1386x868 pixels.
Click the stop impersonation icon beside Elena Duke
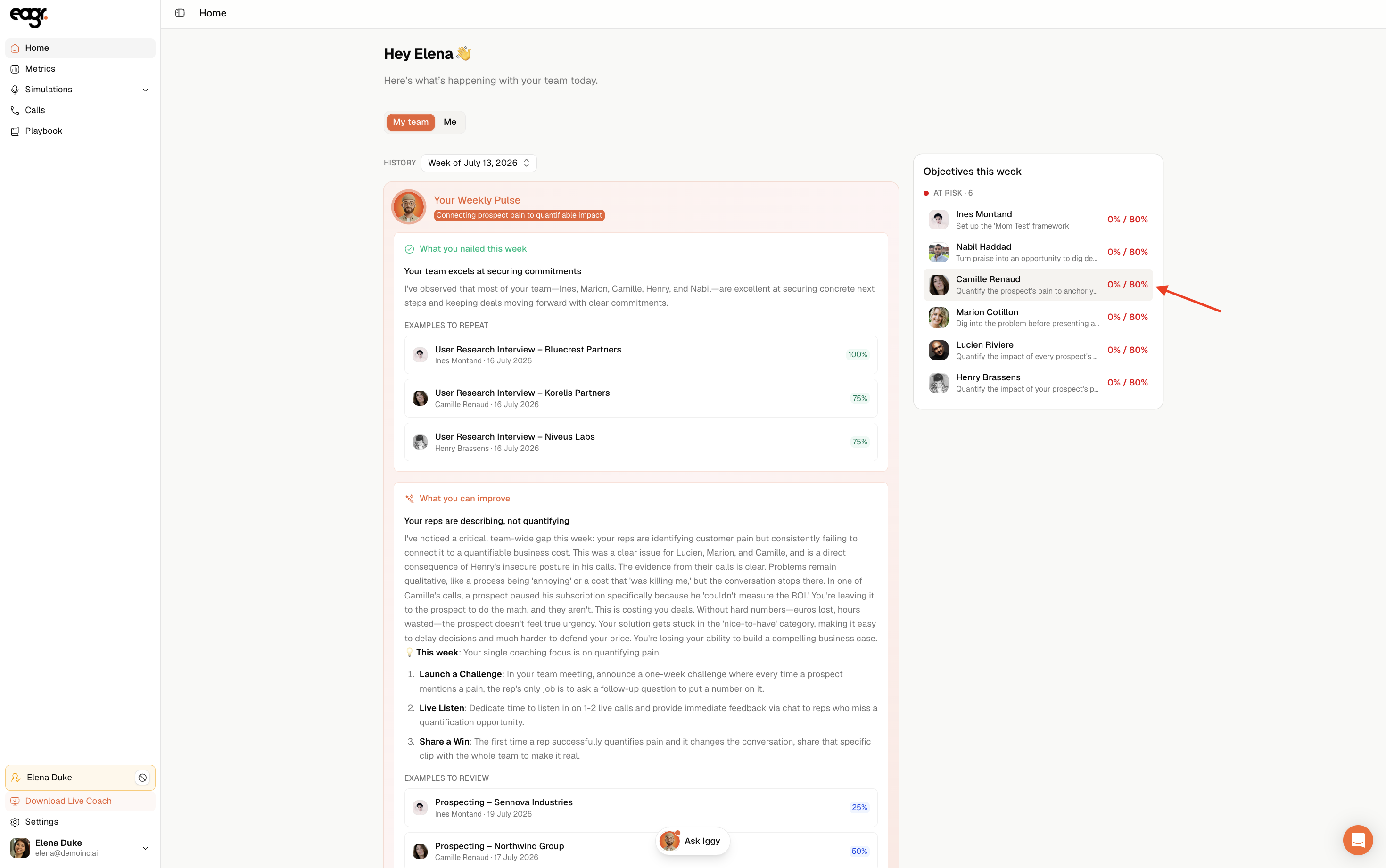(x=142, y=778)
